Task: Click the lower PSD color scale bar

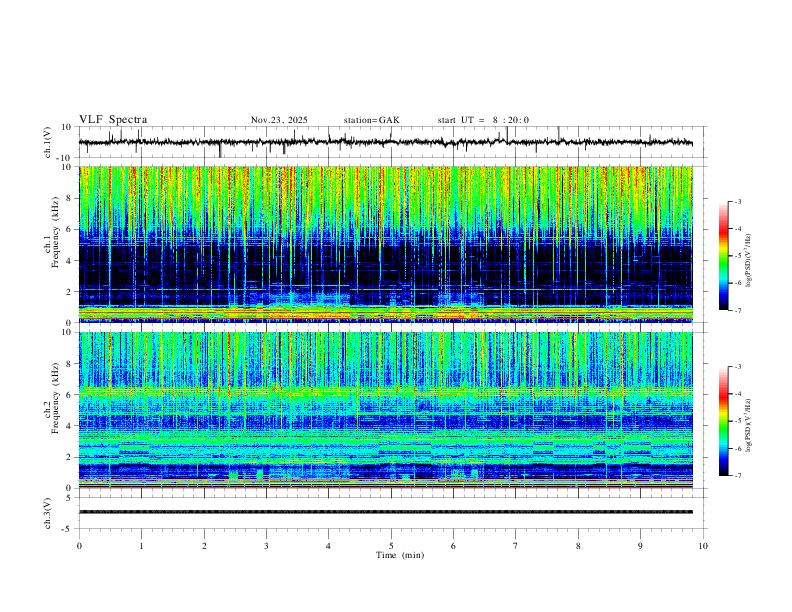Action: click(x=724, y=421)
